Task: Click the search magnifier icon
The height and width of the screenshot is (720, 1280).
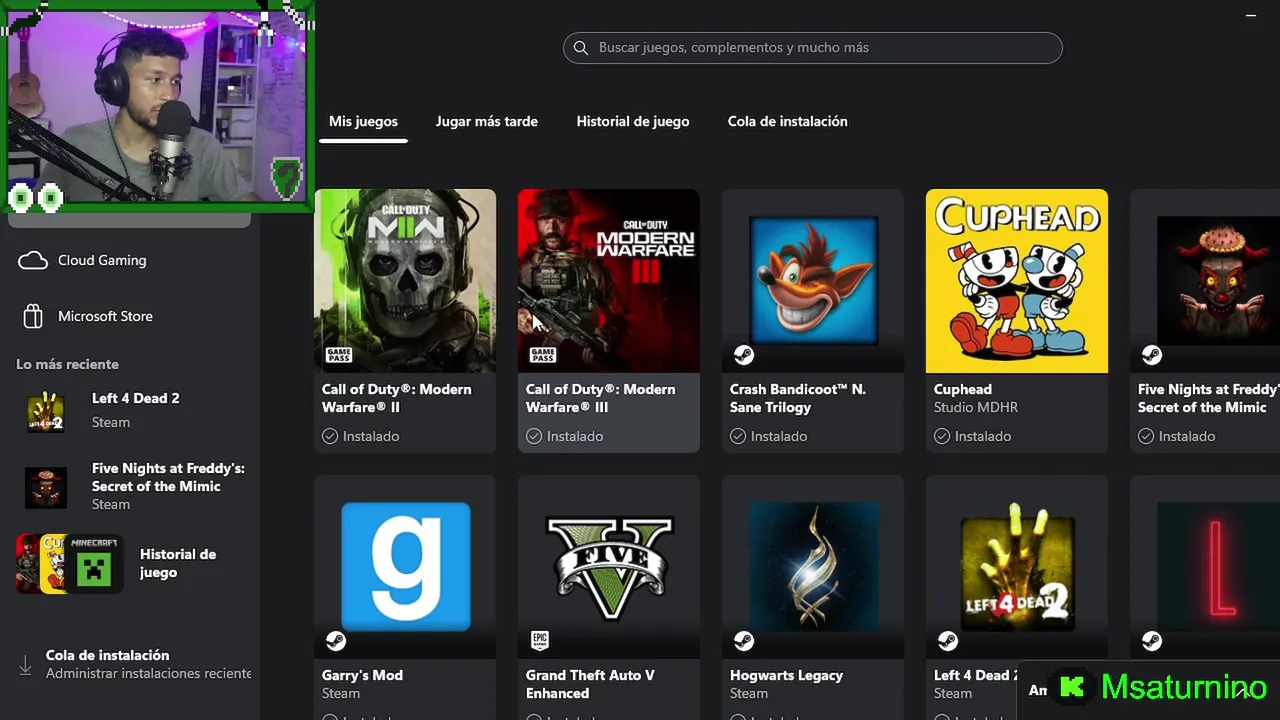Action: 581,48
